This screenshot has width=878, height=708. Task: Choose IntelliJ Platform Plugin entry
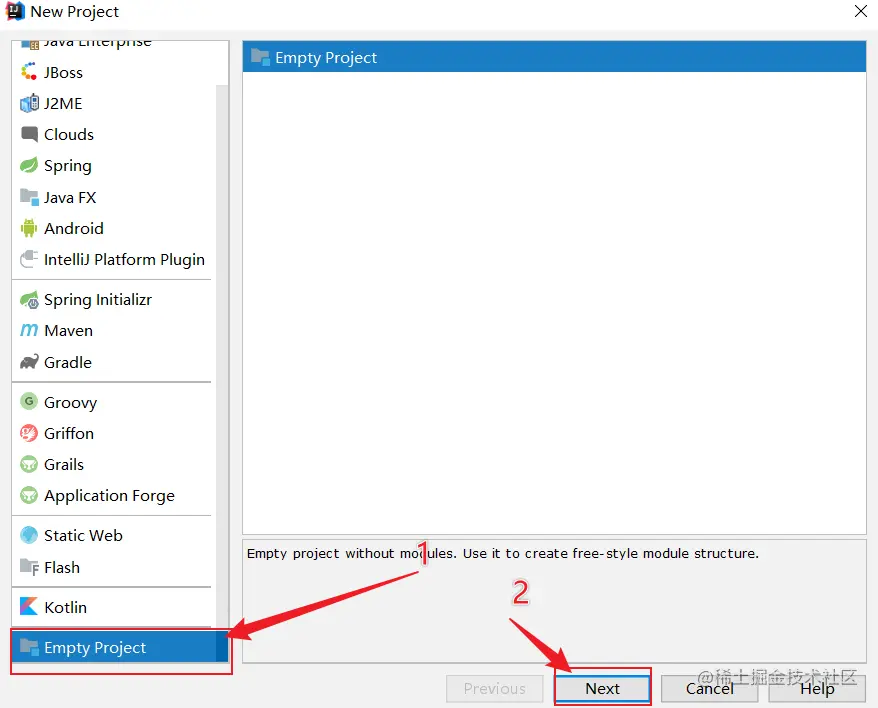114,259
